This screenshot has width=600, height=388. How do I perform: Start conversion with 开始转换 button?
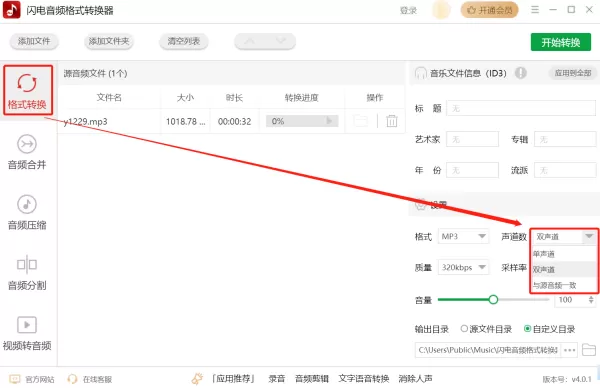tap(561, 42)
